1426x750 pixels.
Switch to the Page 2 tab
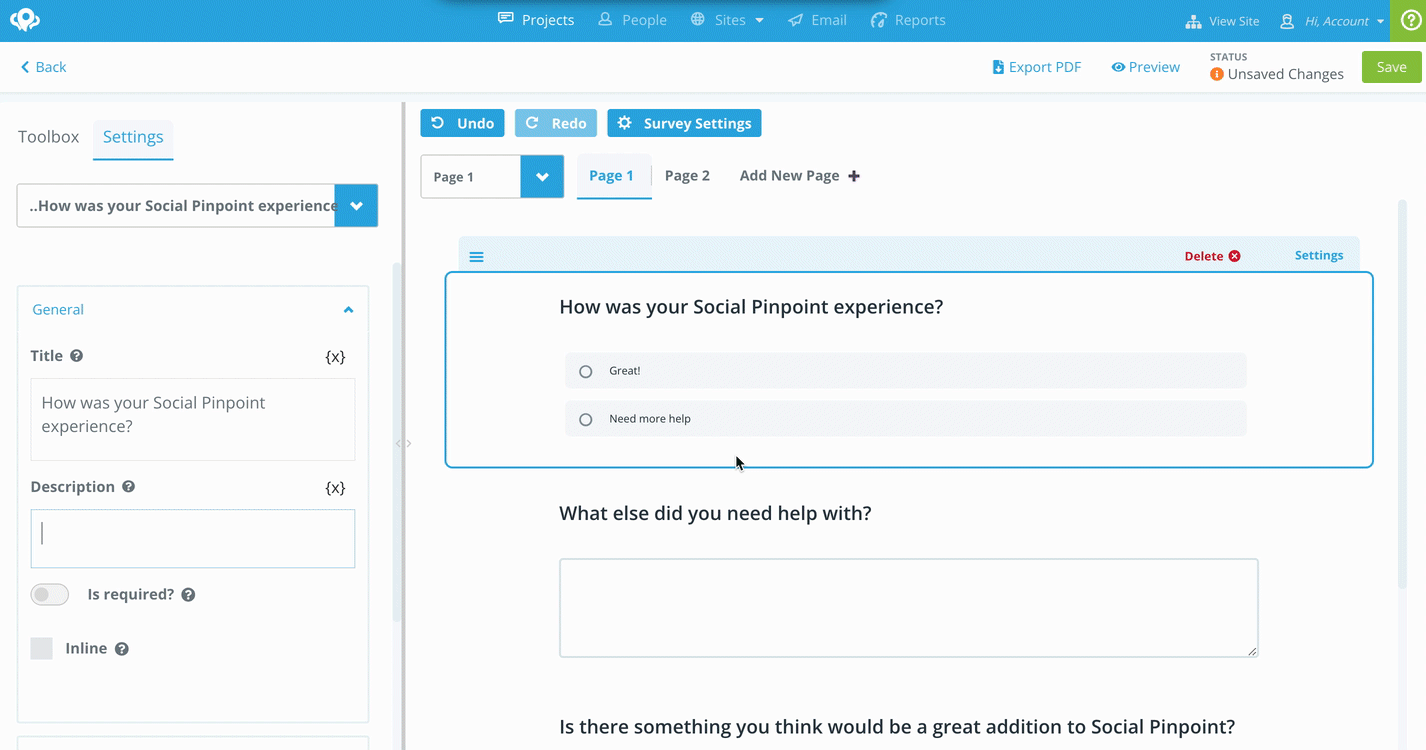tap(687, 176)
